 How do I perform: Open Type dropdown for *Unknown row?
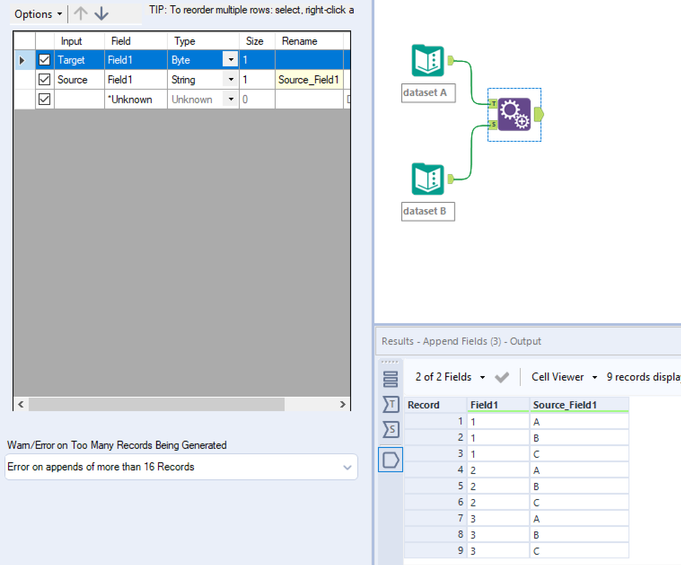click(x=231, y=99)
